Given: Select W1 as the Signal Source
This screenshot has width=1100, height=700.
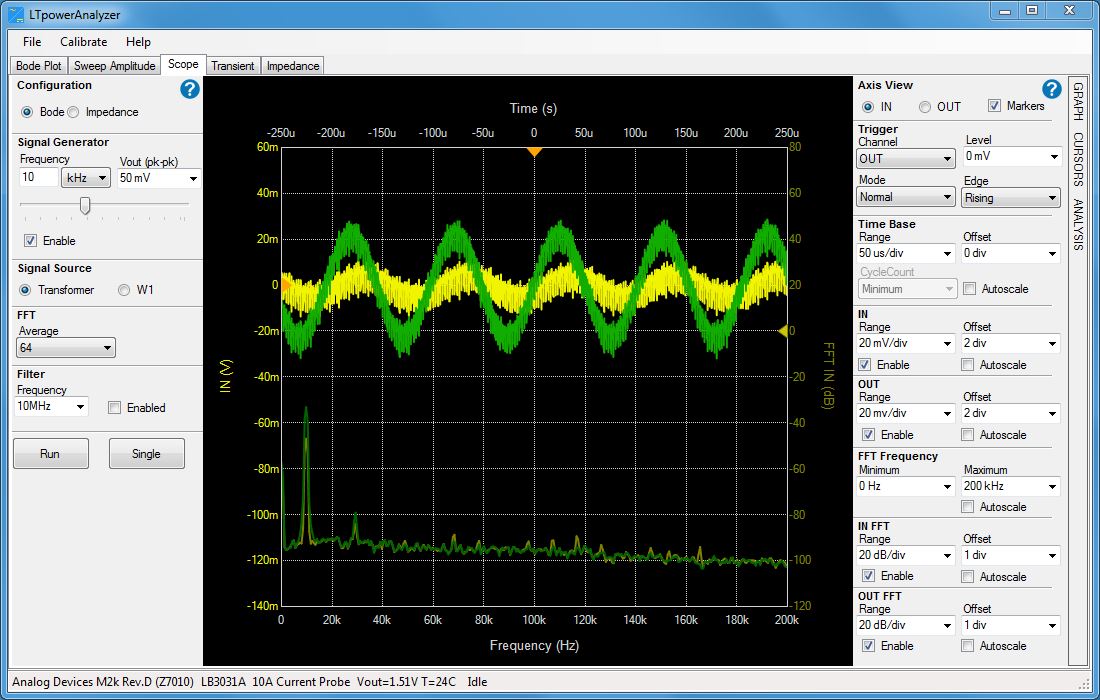Looking at the screenshot, I should (x=123, y=290).
